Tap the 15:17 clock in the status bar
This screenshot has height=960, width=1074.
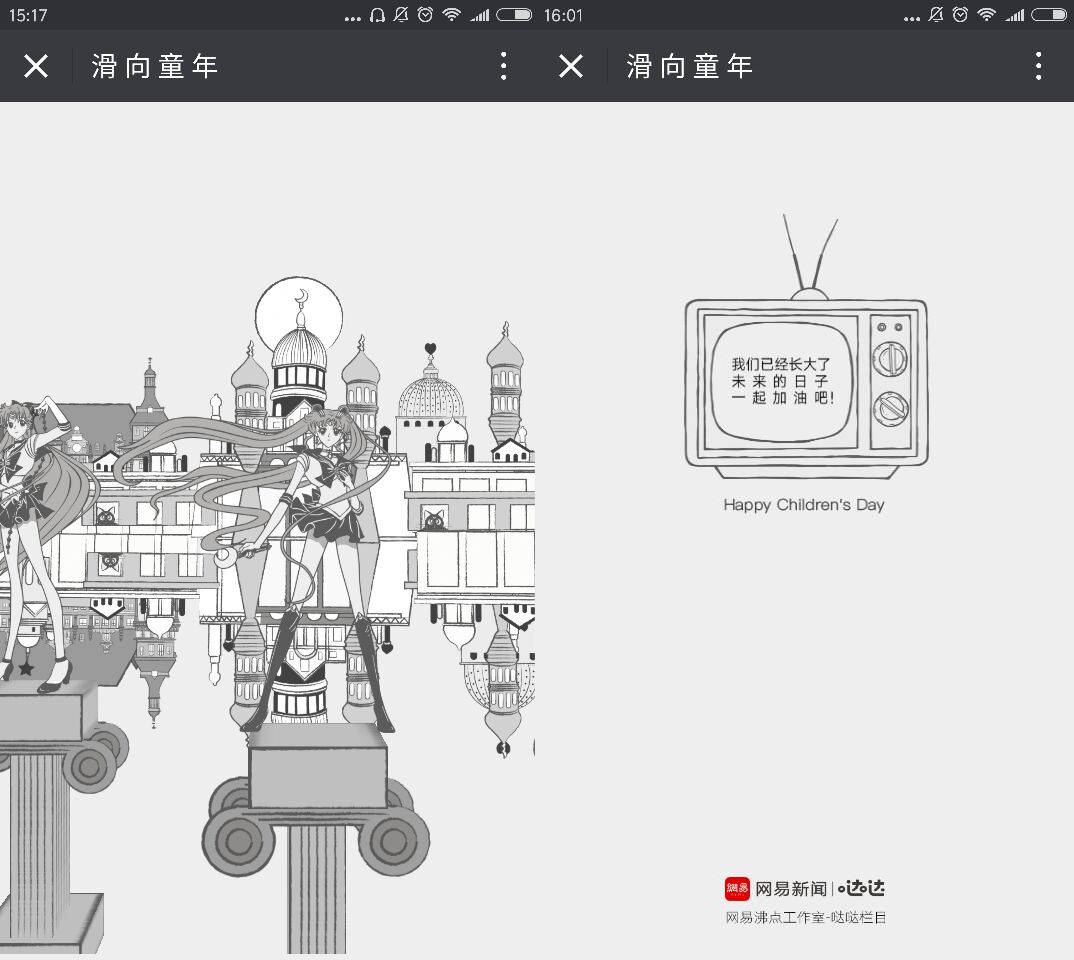pyautogui.click(x=28, y=15)
